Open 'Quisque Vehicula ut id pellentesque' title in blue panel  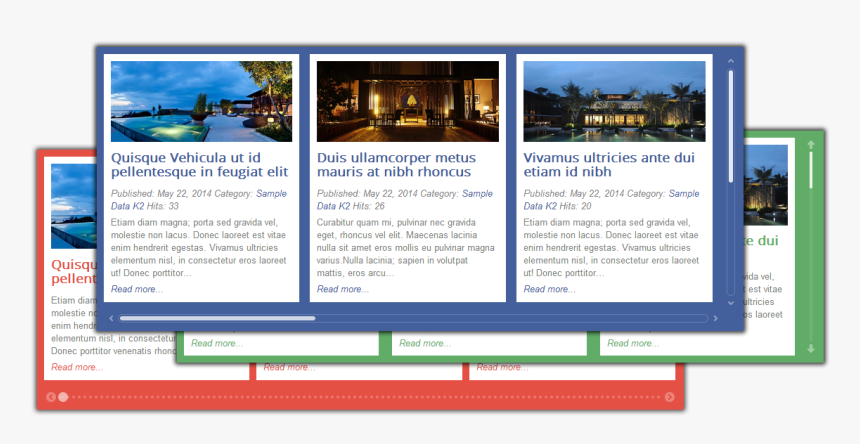tap(200, 165)
